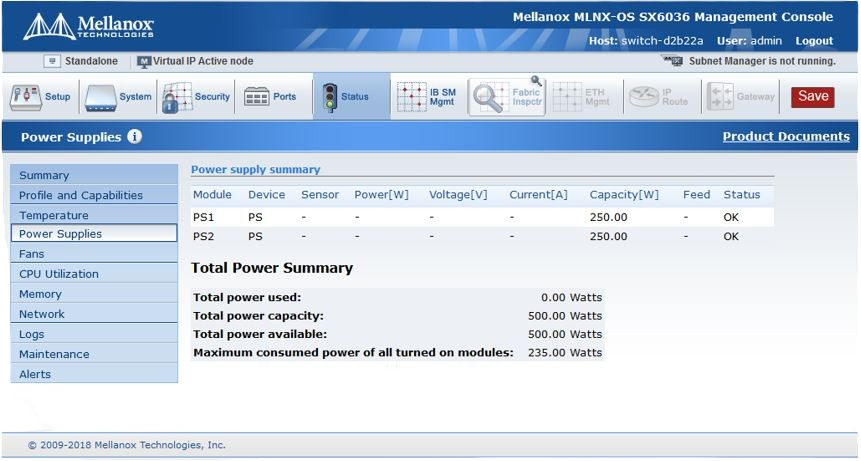The height and width of the screenshot is (461, 861).
Task: Click the Total power capacity row label
Action: click(x=258, y=316)
